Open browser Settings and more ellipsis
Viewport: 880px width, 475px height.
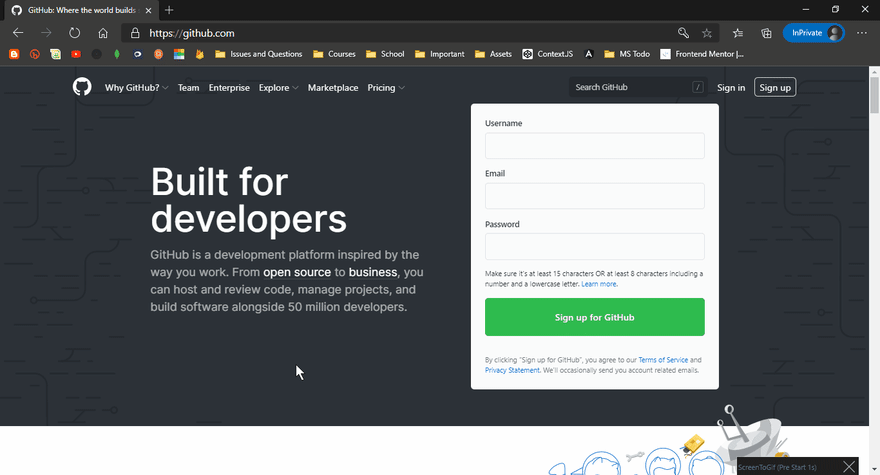(x=861, y=33)
